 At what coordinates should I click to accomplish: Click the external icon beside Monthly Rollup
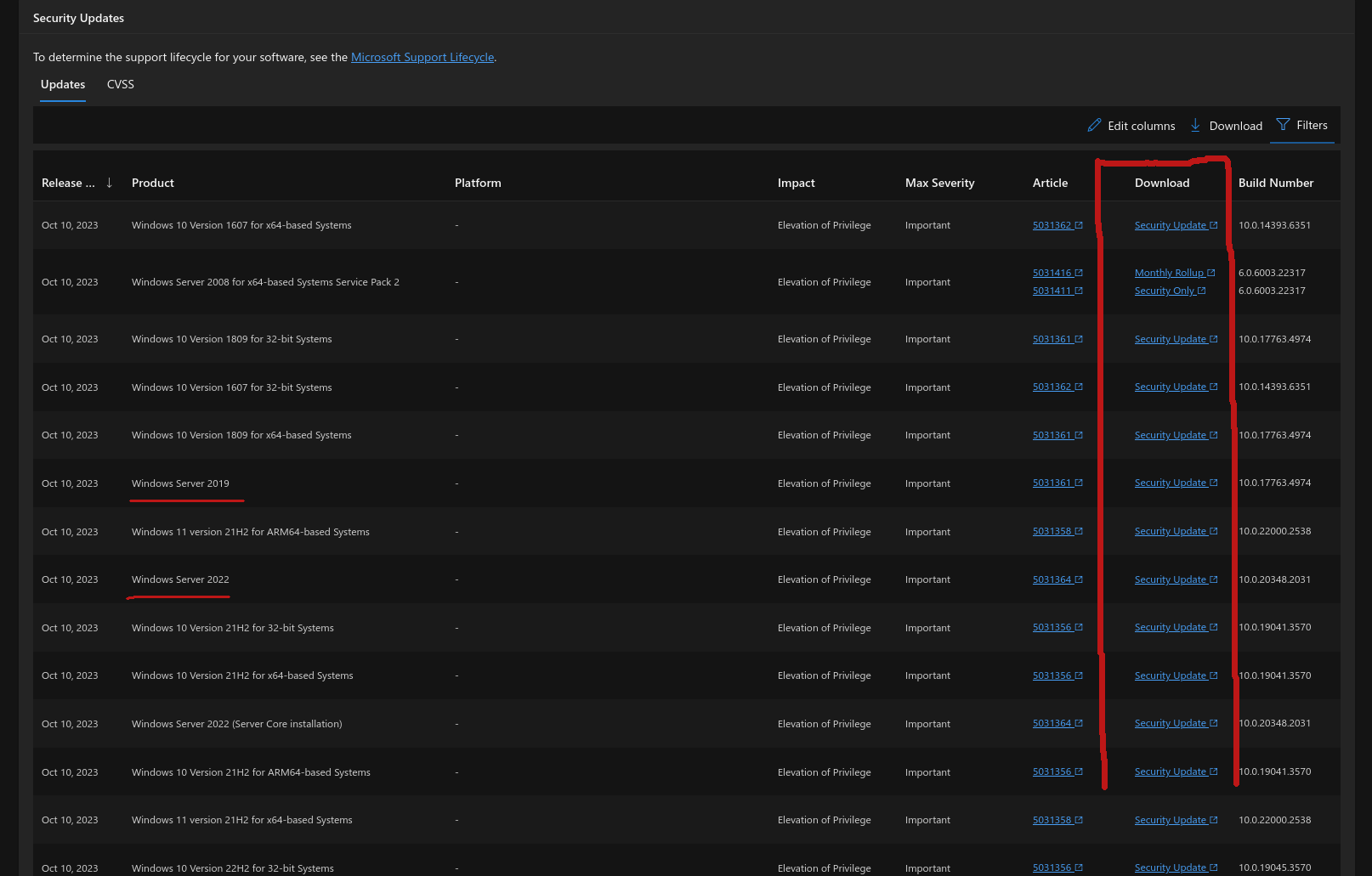pos(1211,273)
